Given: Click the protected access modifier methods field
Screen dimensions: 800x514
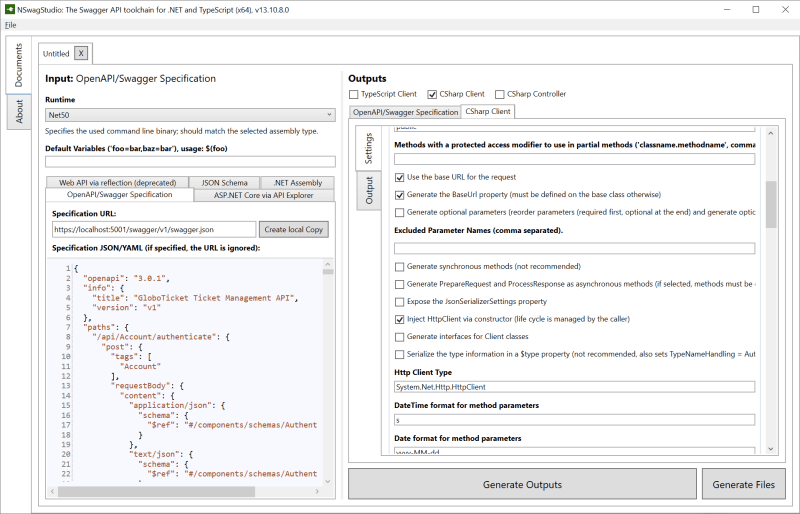Looking at the screenshot, I should 574,159.
